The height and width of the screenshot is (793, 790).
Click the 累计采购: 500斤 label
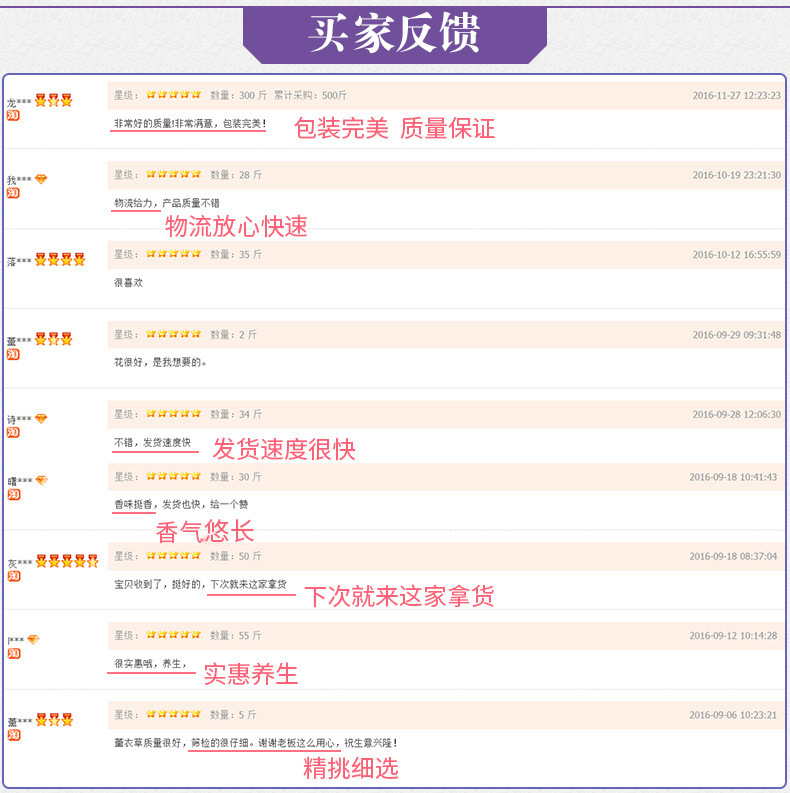(311, 95)
